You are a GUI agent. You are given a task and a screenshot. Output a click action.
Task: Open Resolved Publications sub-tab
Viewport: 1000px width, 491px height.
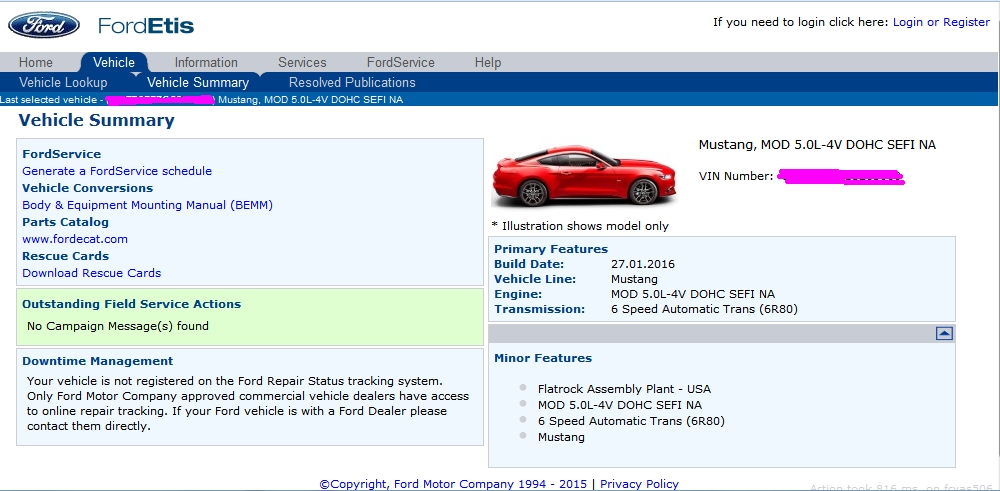[x=352, y=82]
